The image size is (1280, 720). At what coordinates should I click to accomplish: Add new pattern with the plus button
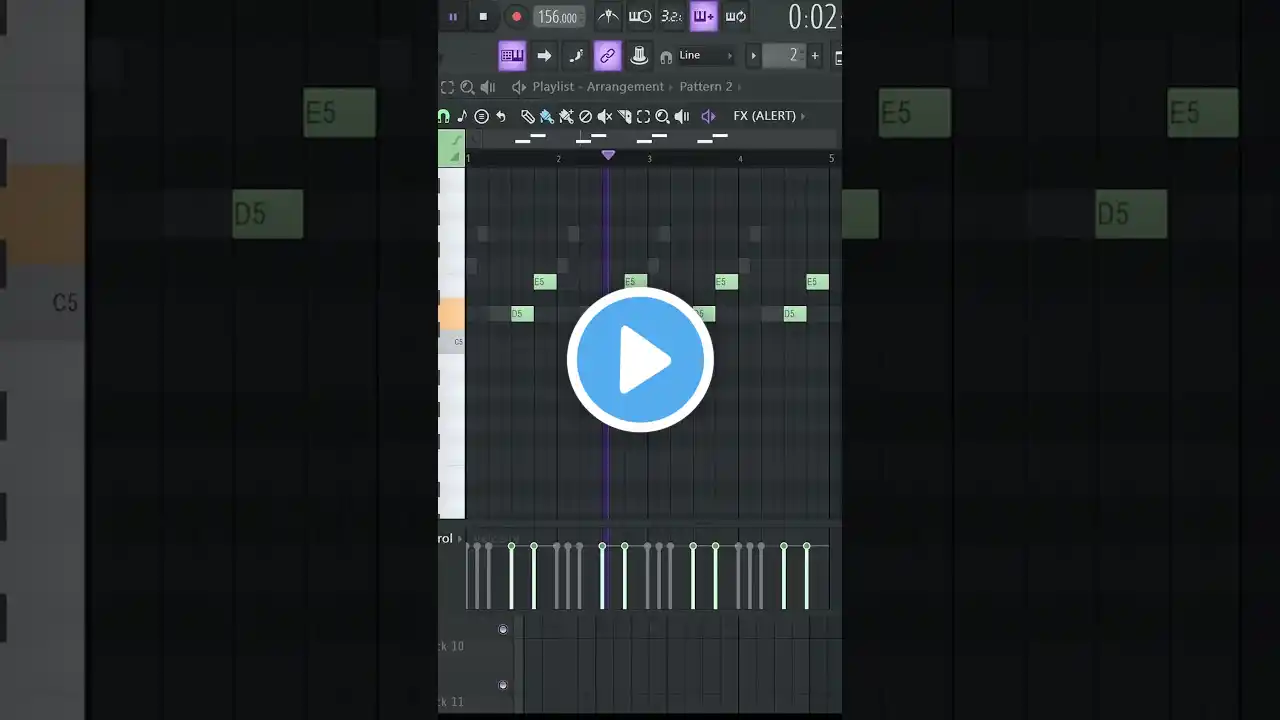[x=815, y=55]
